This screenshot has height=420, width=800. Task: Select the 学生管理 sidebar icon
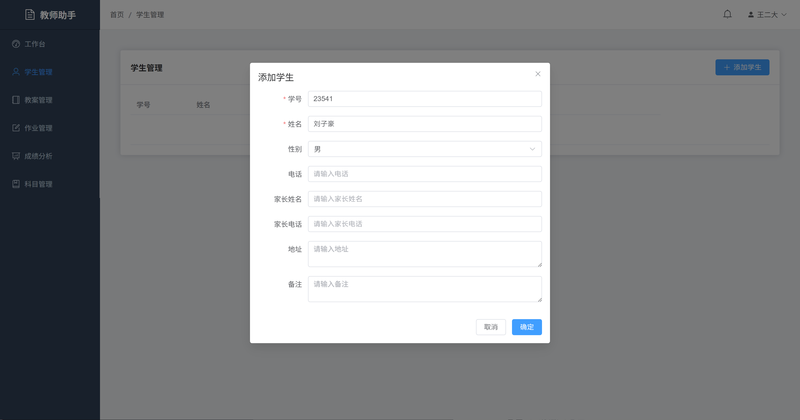point(16,72)
